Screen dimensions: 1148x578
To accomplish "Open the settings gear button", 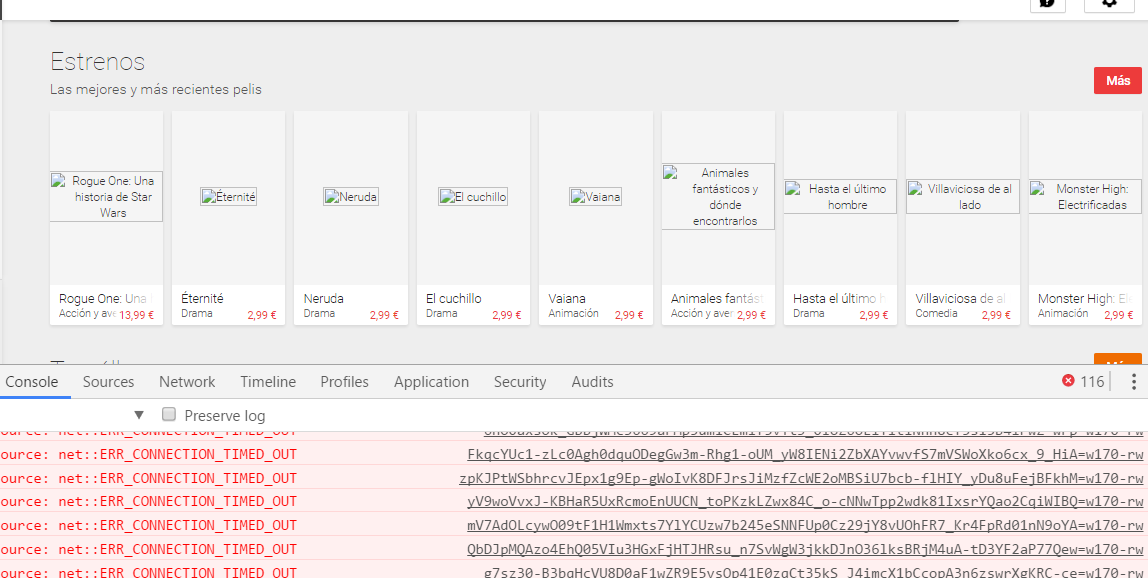I will click(x=1108, y=3).
